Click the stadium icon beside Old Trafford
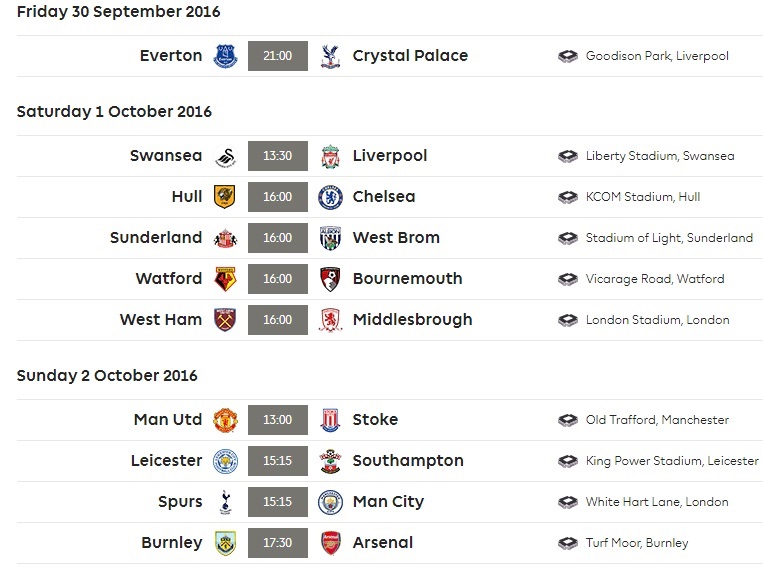Viewport: 763px width, 573px height. [x=567, y=420]
